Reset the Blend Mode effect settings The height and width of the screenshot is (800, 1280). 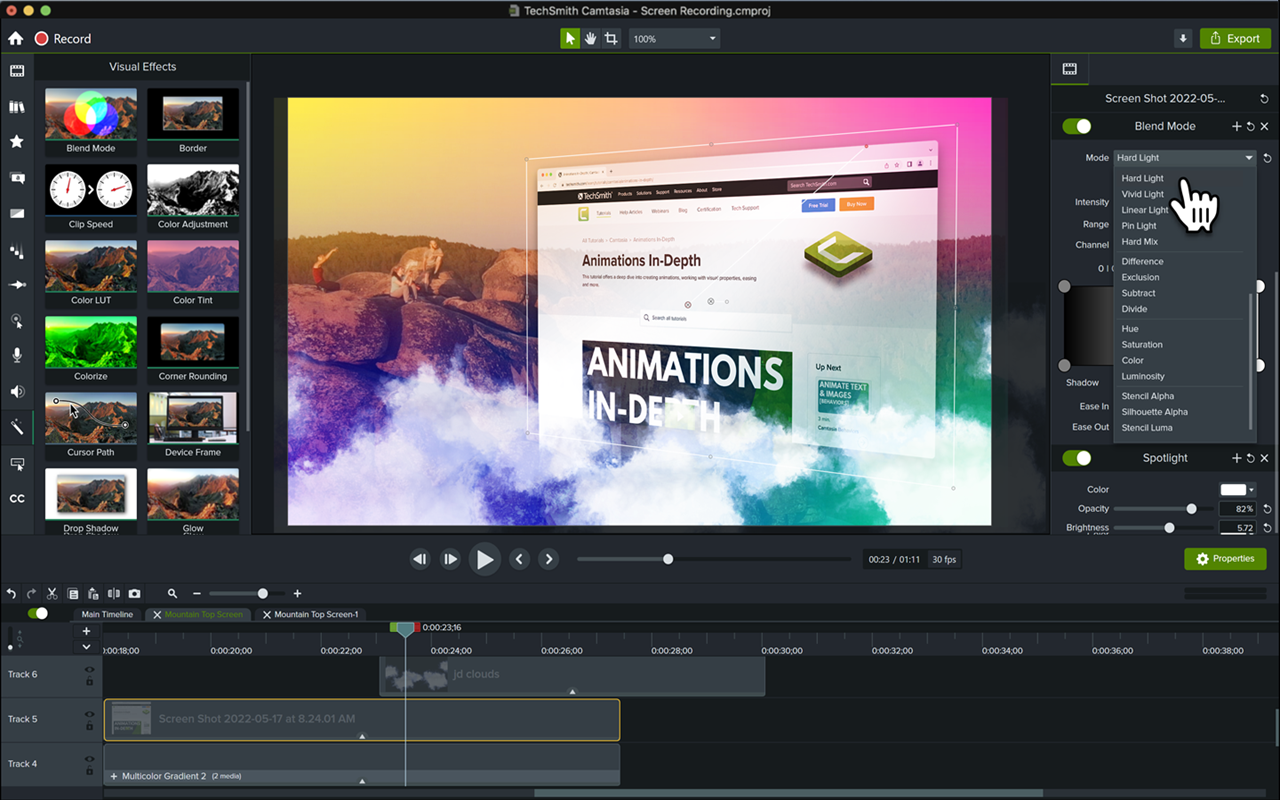coord(1250,126)
